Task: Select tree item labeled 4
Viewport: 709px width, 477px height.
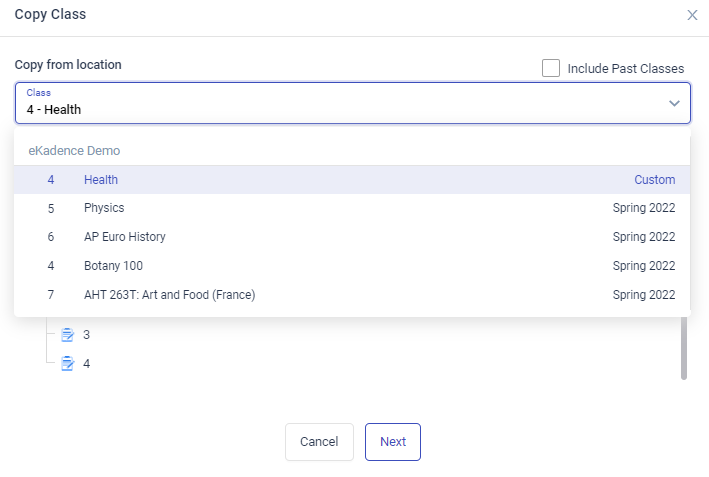Action: [x=87, y=364]
